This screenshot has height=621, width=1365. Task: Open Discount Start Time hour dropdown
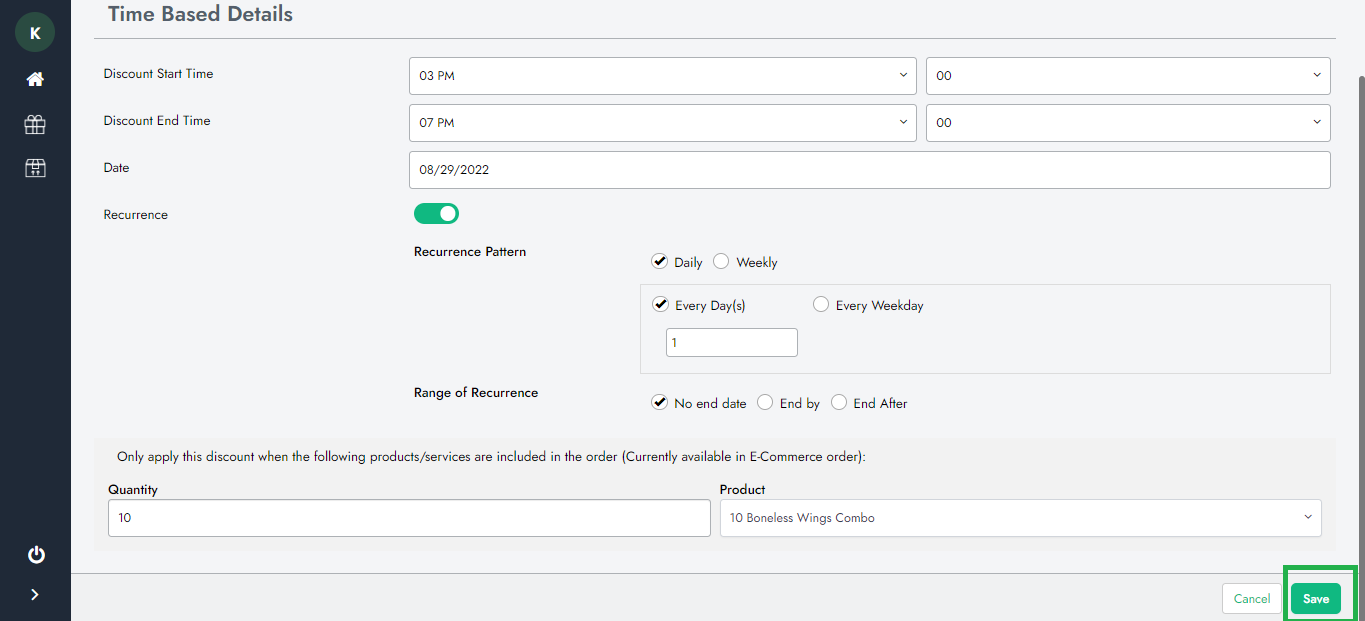[x=662, y=76]
